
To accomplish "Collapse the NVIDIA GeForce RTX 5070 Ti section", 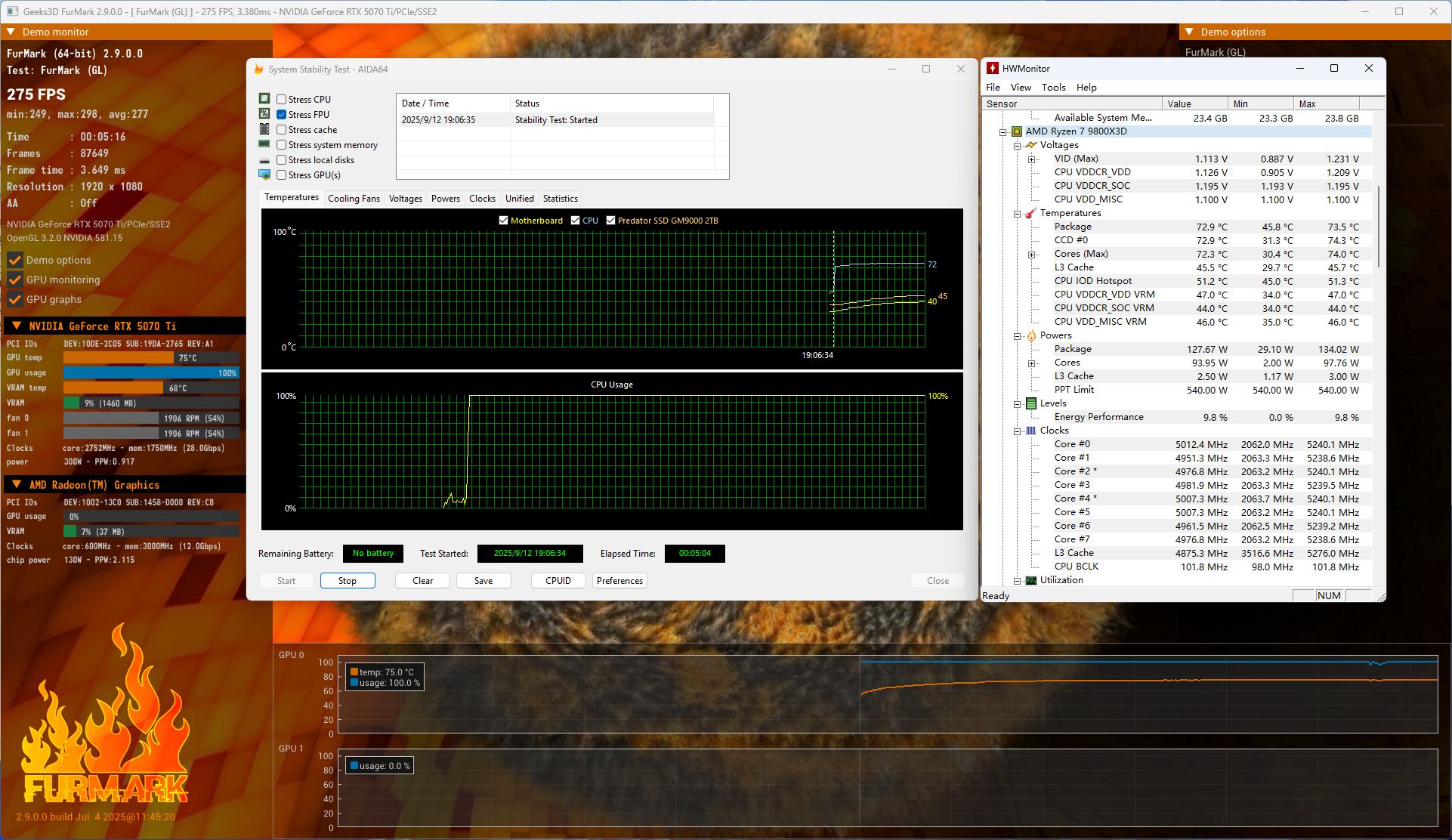I will pyautogui.click(x=16, y=326).
